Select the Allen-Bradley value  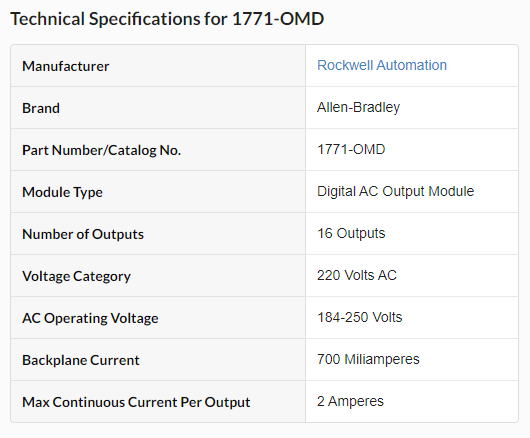[358, 107]
